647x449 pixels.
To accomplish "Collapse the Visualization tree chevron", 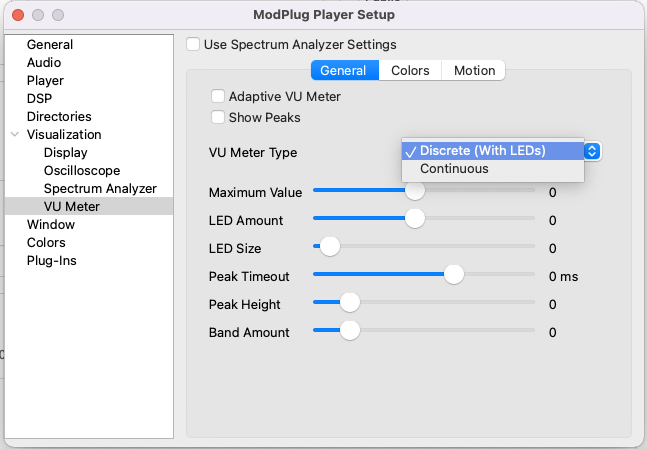I will tap(14, 135).
